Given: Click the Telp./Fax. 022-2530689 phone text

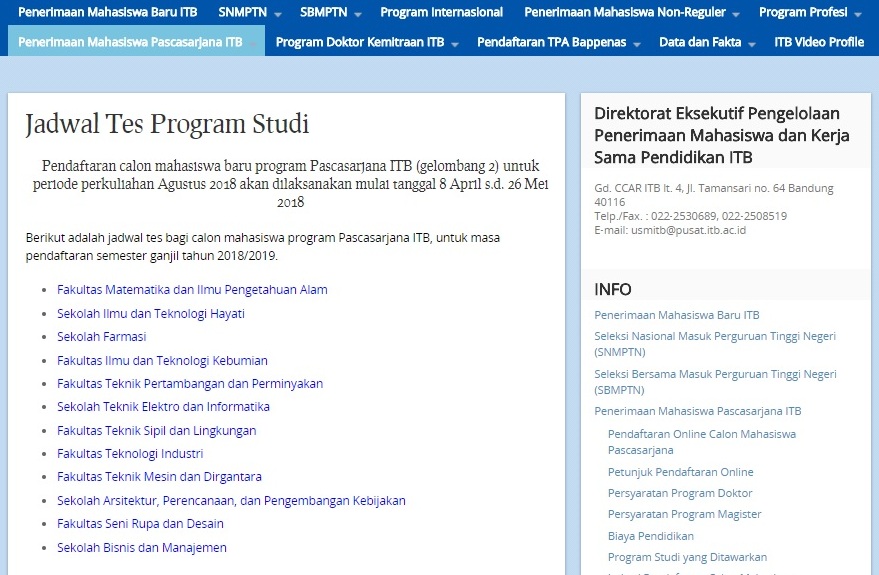Looking at the screenshot, I should (691, 216).
